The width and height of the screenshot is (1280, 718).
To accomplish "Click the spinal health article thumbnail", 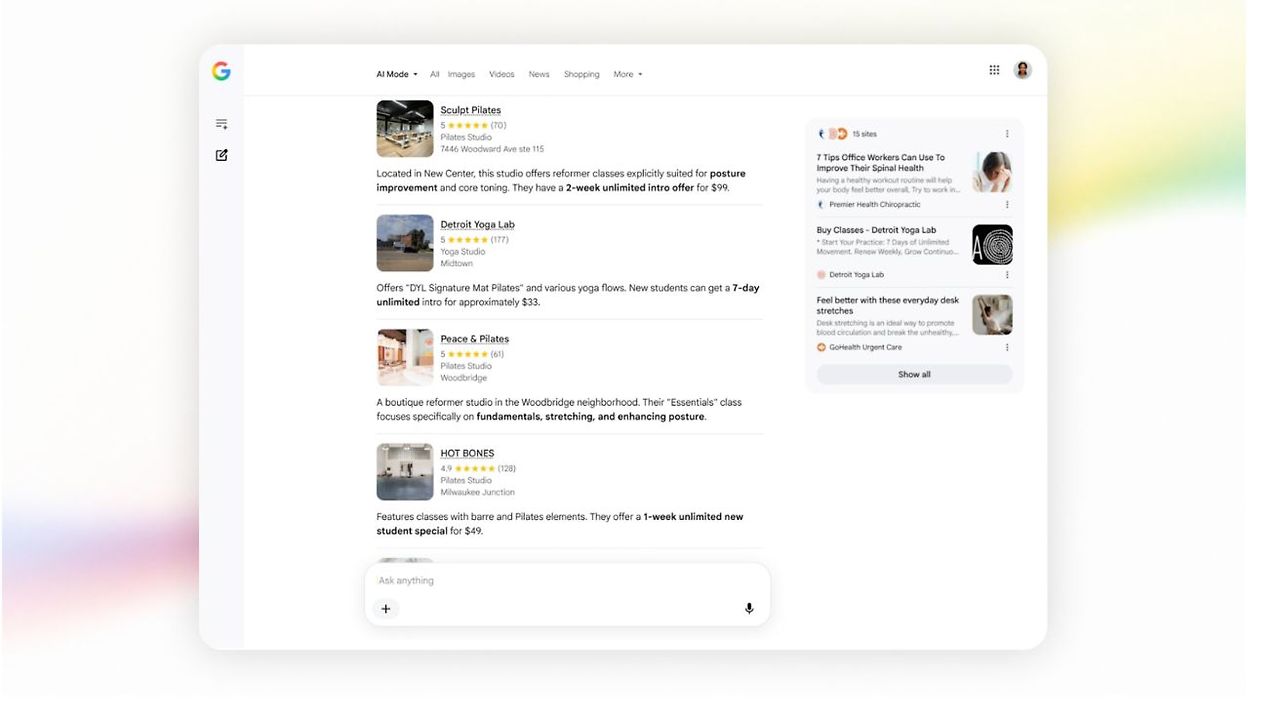I will click(992, 172).
